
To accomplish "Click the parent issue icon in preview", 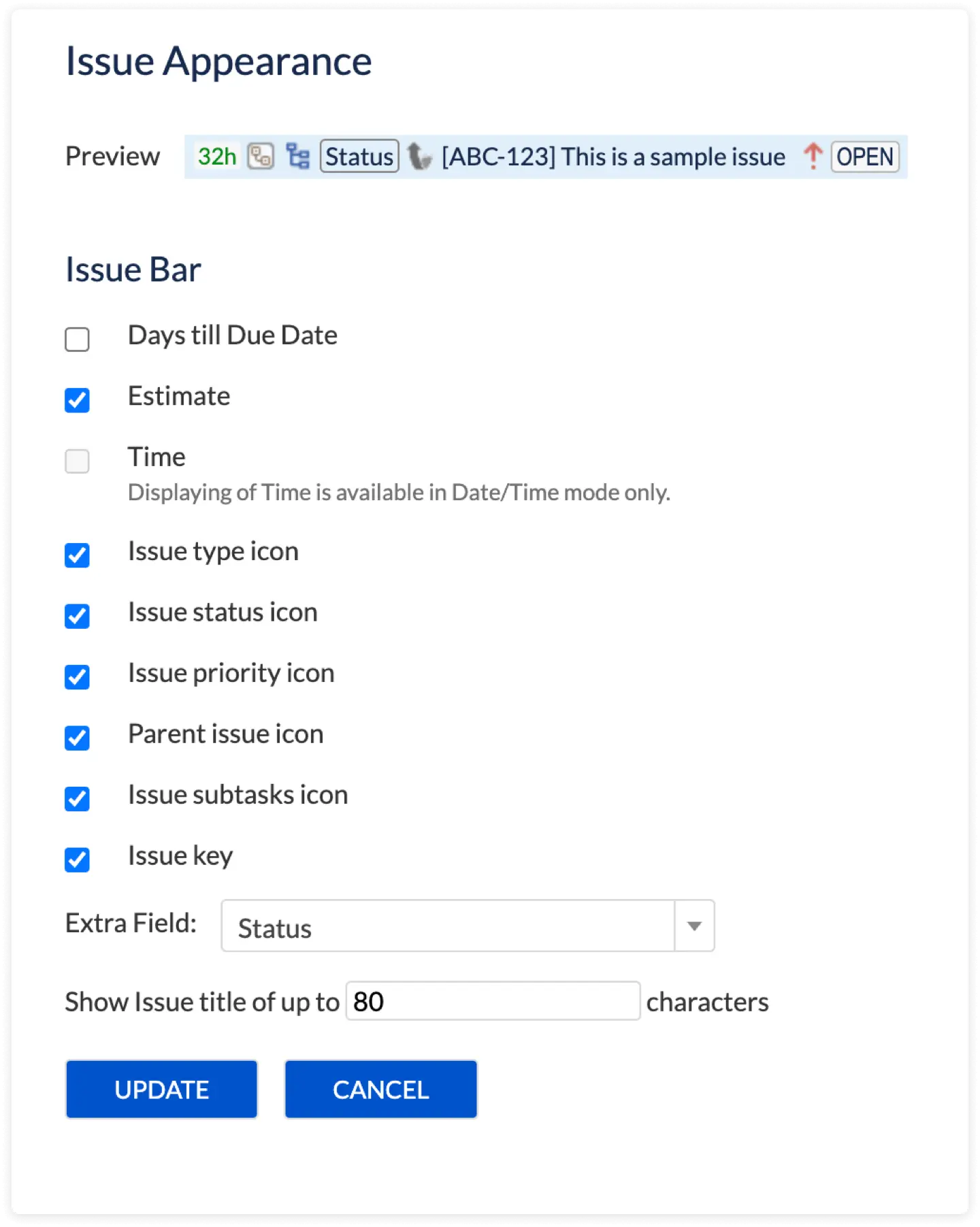I will [x=260, y=157].
